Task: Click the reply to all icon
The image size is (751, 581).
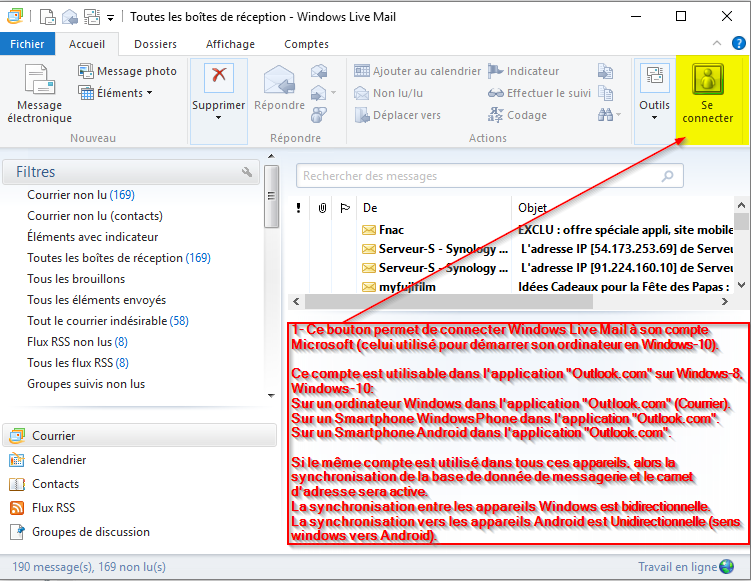Action: coord(319,71)
